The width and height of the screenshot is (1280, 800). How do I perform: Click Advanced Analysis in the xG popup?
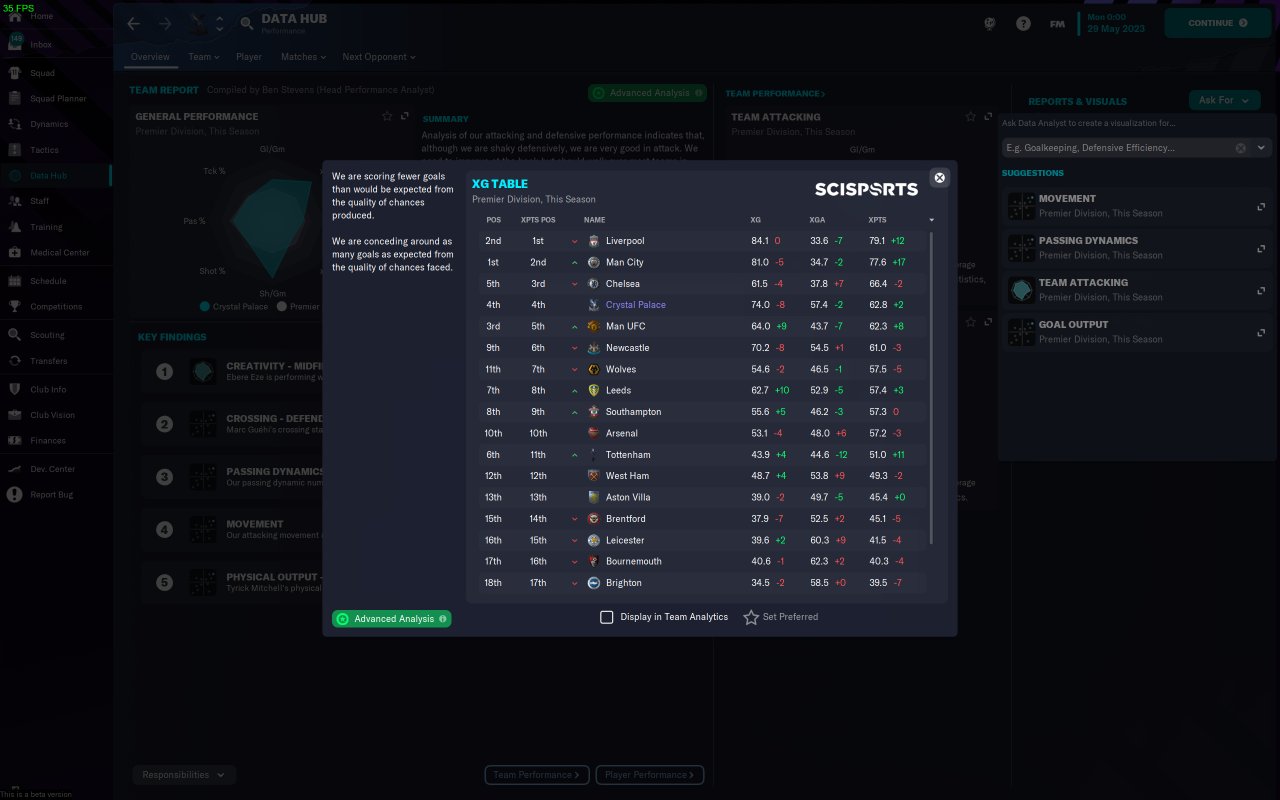[x=392, y=619]
